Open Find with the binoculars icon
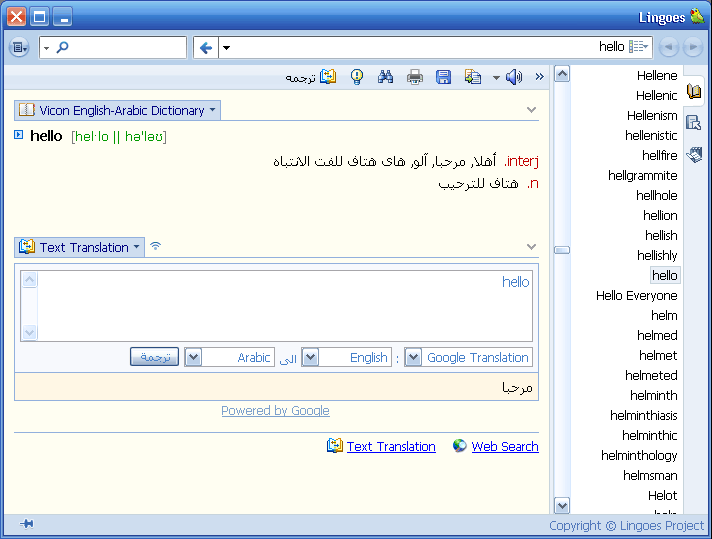The image size is (712, 539). pyautogui.click(x=386, y=77)
